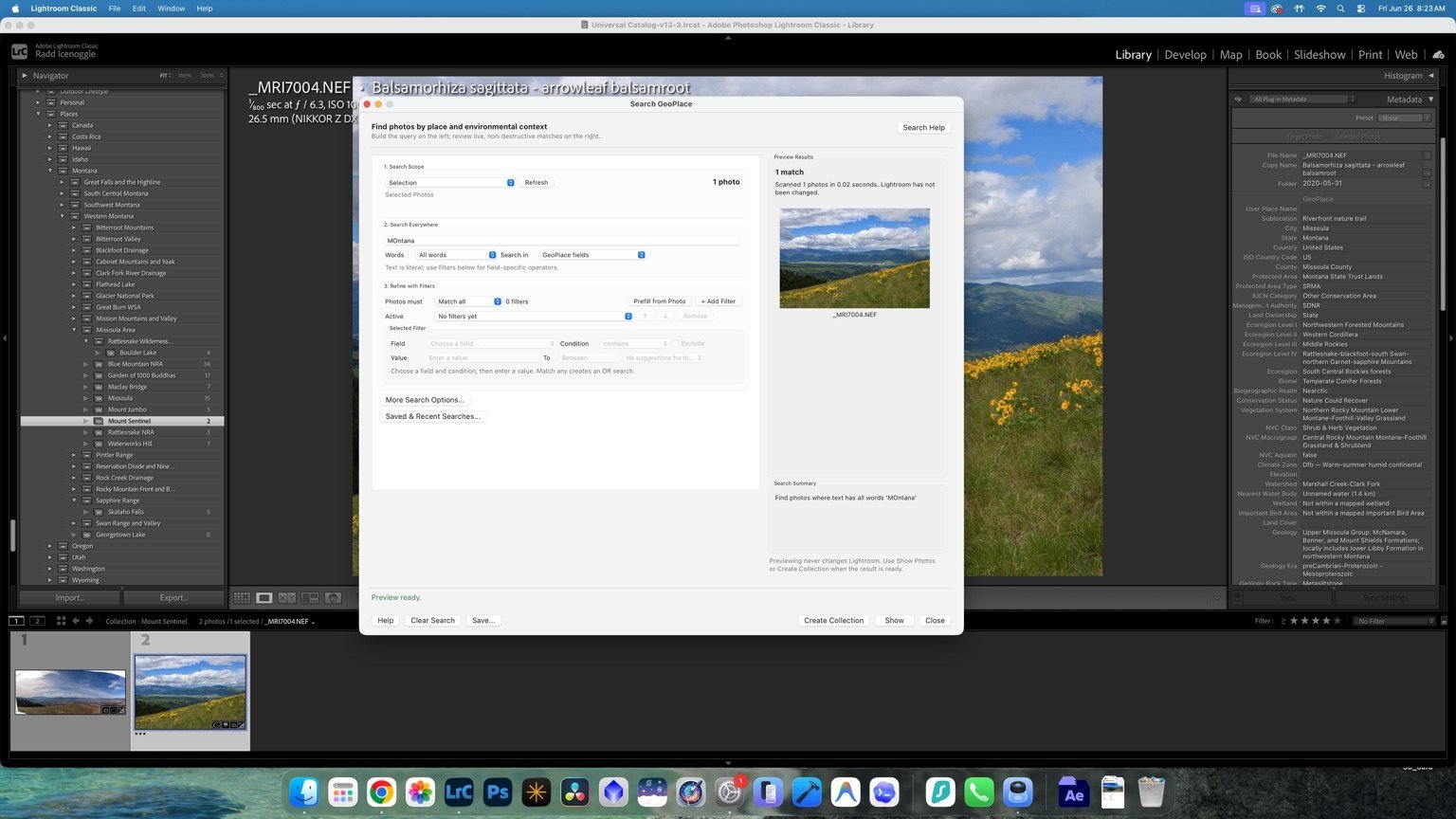Open the Window menu
The height and width of the screenshot is (819, 1456).
(x=171, y=9)
